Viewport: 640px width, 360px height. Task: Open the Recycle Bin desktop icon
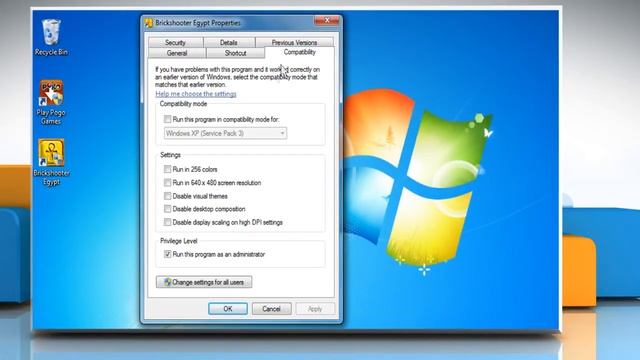coord(51,37)
